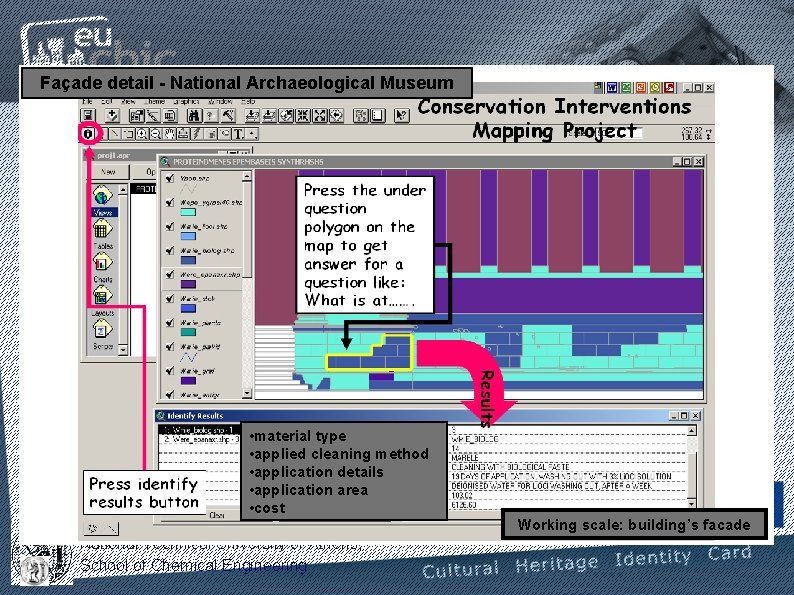Select second result row in Identify Results
Image resolution: width=794 pixels, height=595 pixels.
point(198,440)
